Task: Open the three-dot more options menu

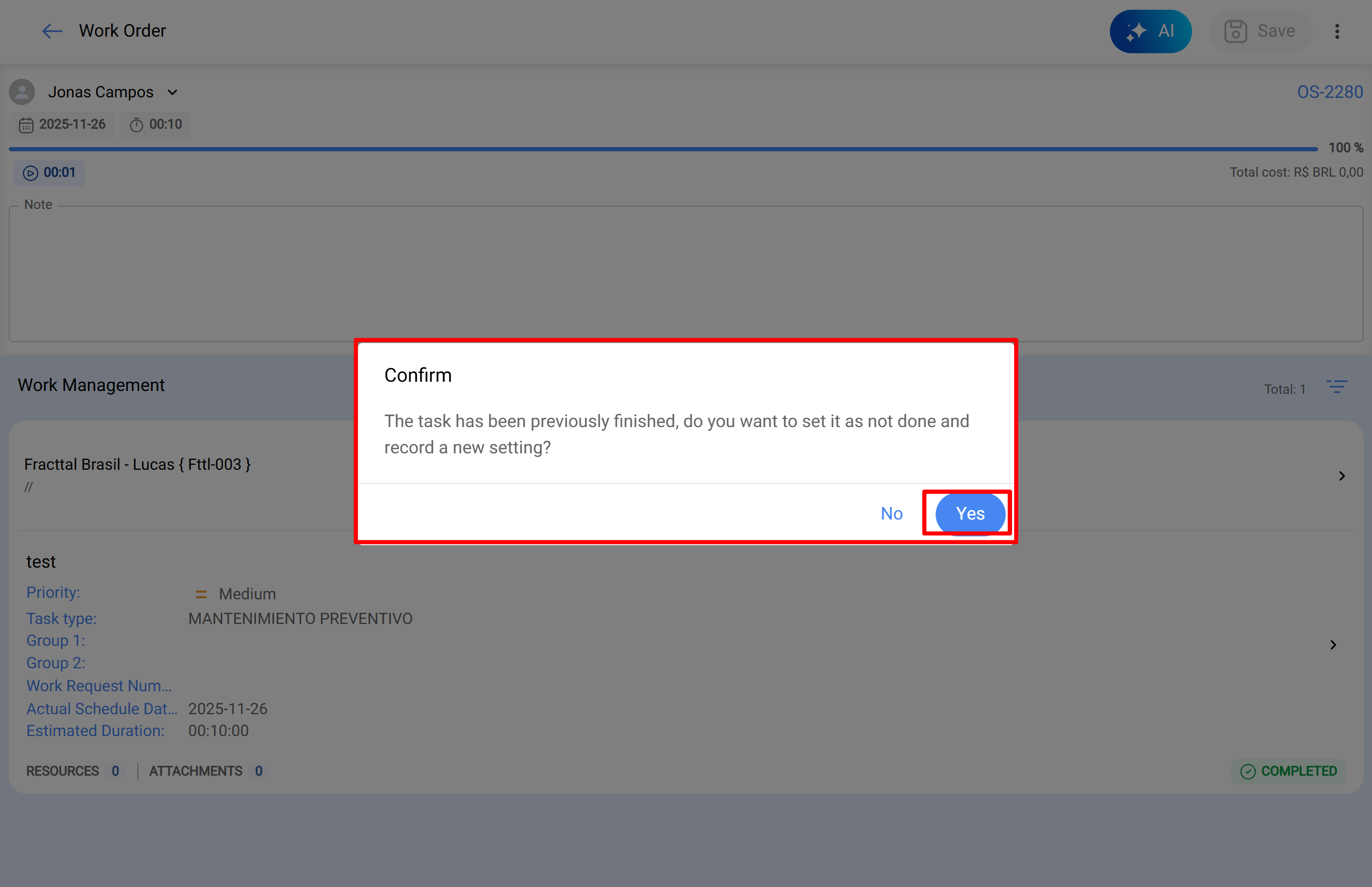Action: click(x=1337, y=31)
